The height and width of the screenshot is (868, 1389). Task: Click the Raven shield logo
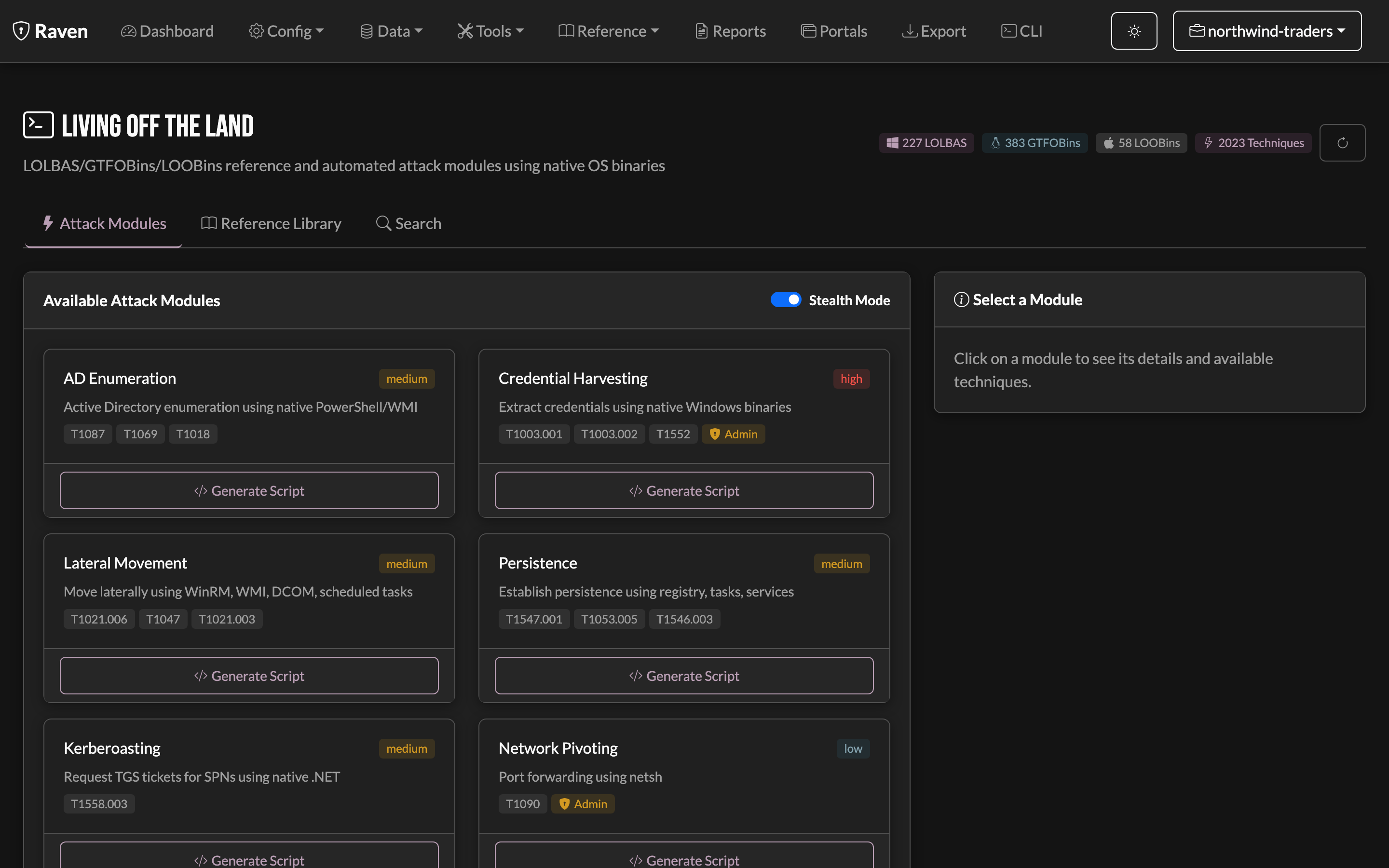coord(21,31)
